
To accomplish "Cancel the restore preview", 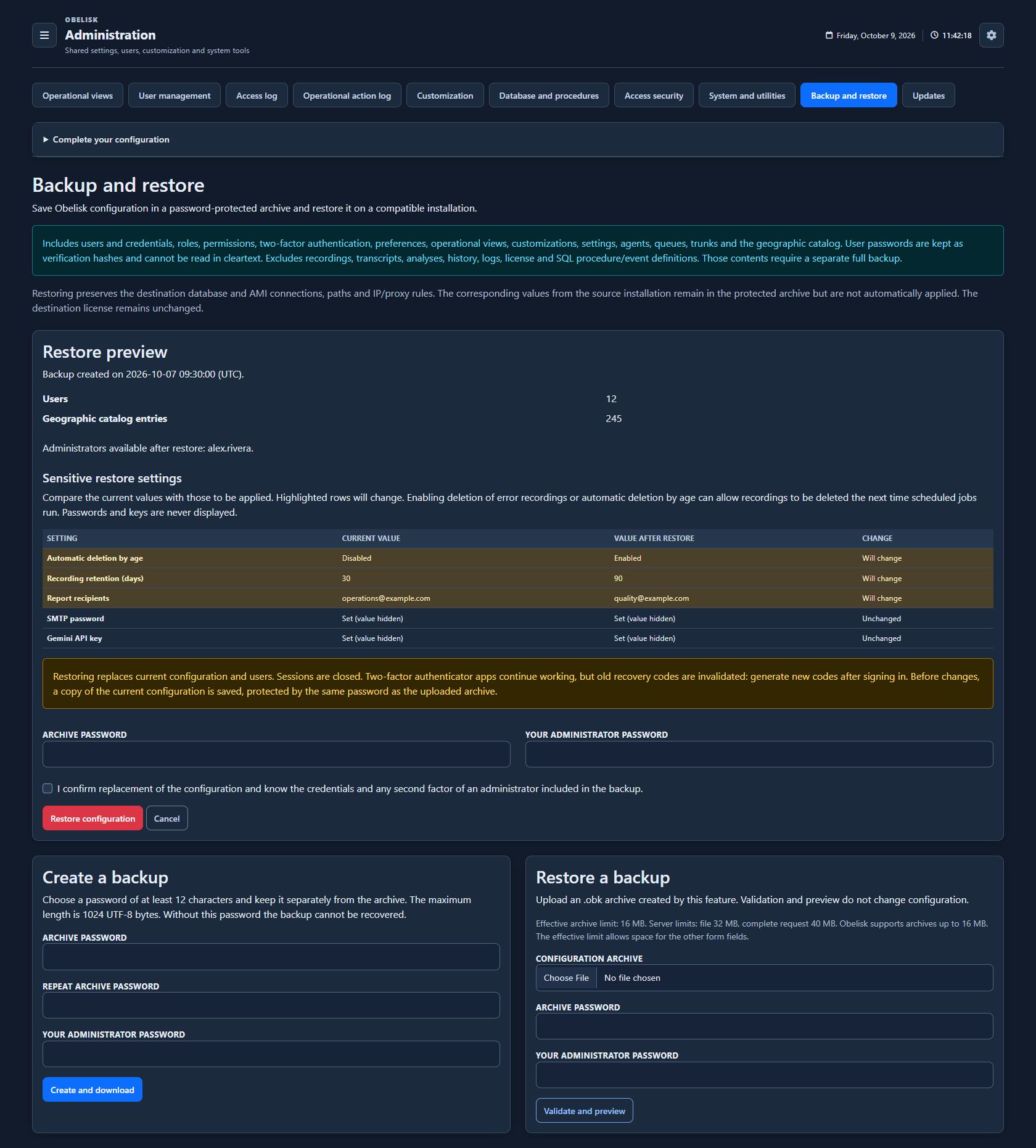I will pyautogui.click(x=167, y=819).
